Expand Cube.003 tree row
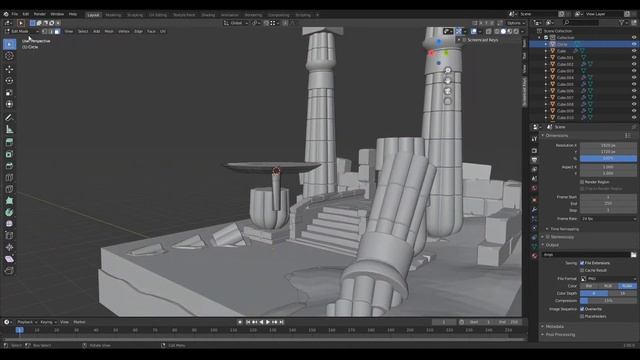This screenshot has height=360, width=640. (546, 71)
